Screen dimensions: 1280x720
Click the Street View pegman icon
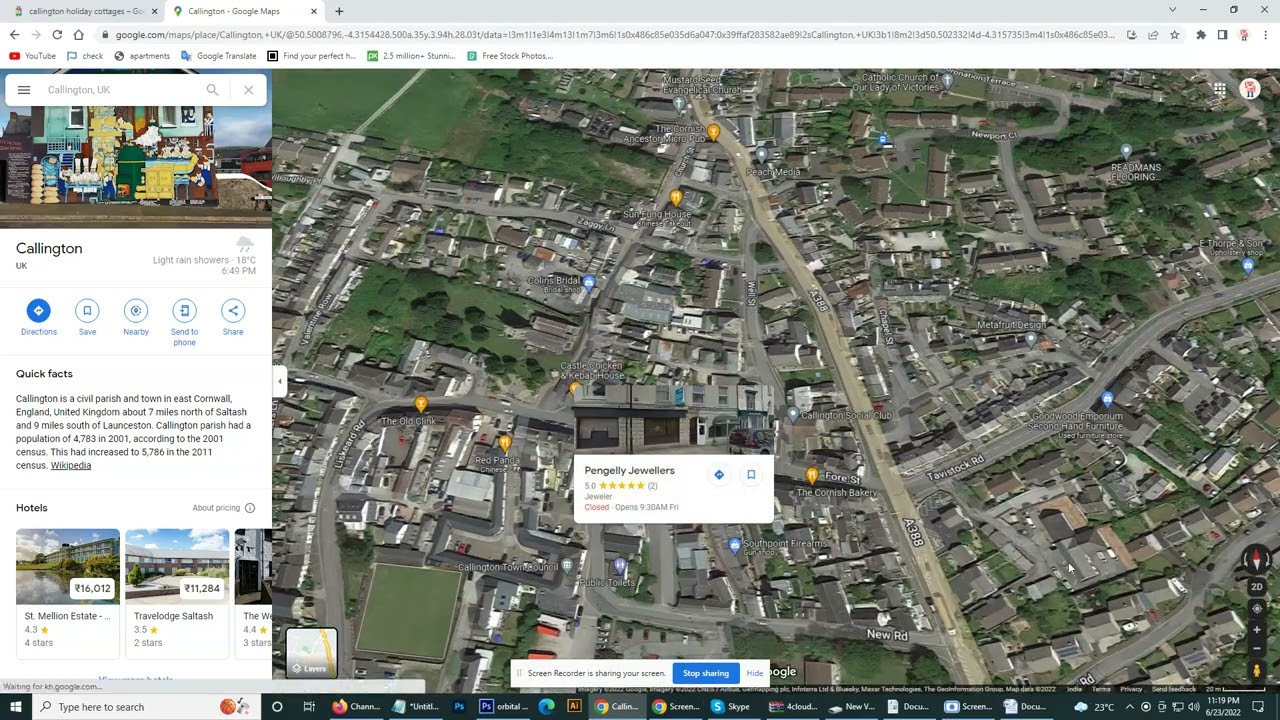point(1257,670)
